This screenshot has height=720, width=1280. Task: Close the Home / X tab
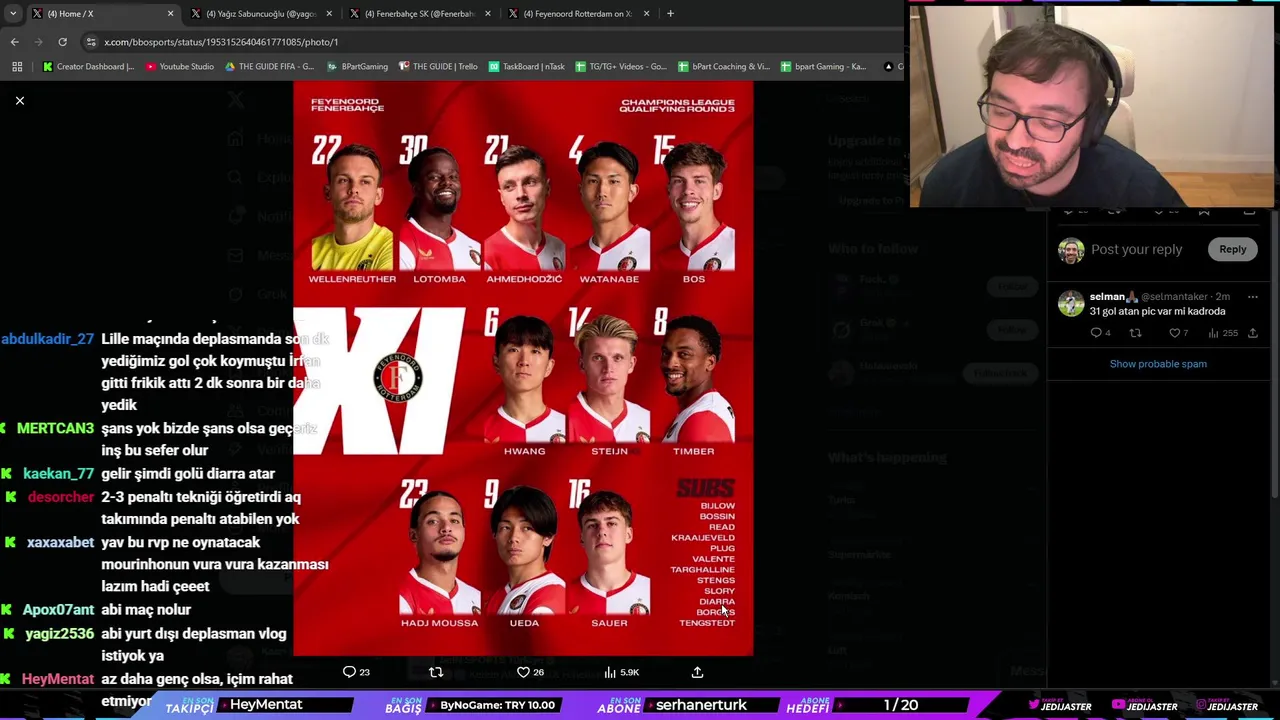click(170, 14)
